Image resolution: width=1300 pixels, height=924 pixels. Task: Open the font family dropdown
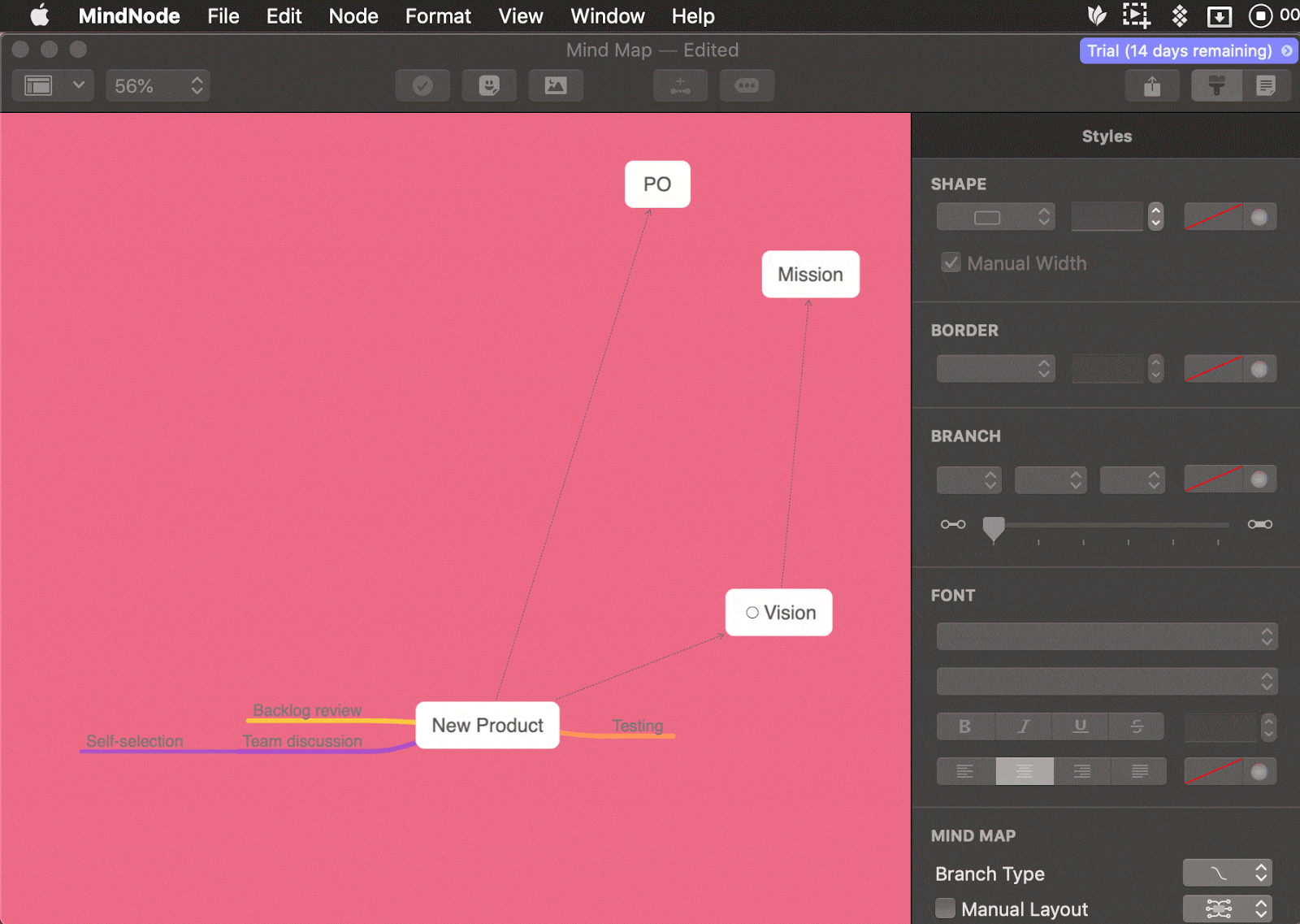tap(1106, 636)
